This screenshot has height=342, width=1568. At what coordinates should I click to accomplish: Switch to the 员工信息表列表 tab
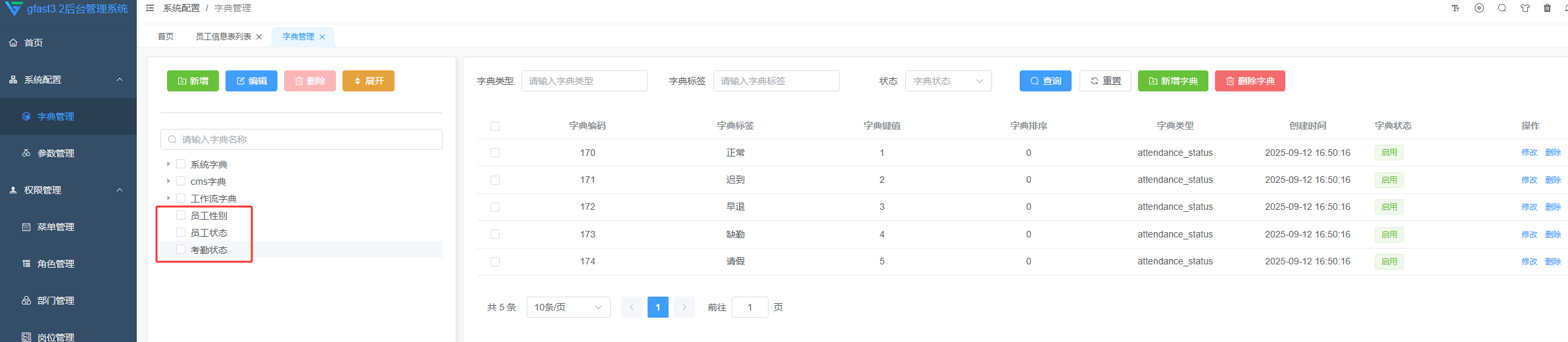[x=224, y=37]
